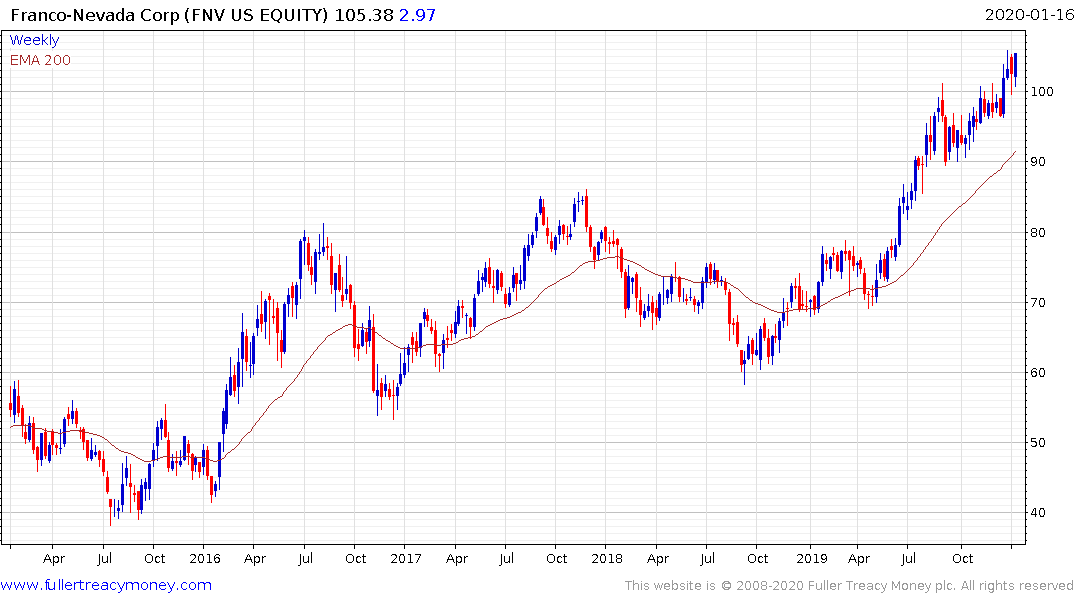Click the 60 price axis label
The image size is (1075, 600).
[x=1038, y=373]
